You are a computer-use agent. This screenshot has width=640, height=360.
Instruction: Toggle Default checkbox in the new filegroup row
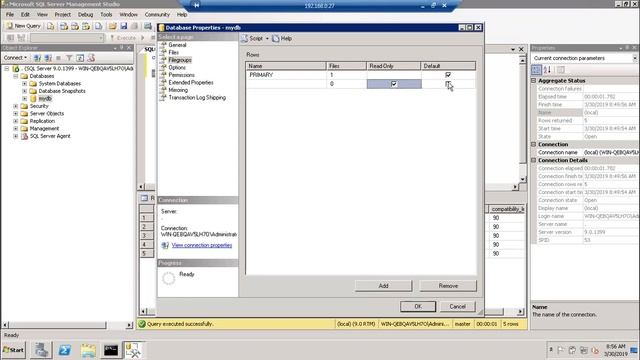click(448, 84)
